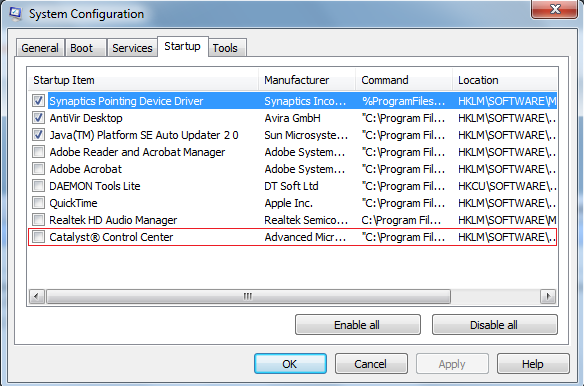Enable the Catalyst Control Center checkbox
This screenshot has width=584, height=386.
point(38,237)
